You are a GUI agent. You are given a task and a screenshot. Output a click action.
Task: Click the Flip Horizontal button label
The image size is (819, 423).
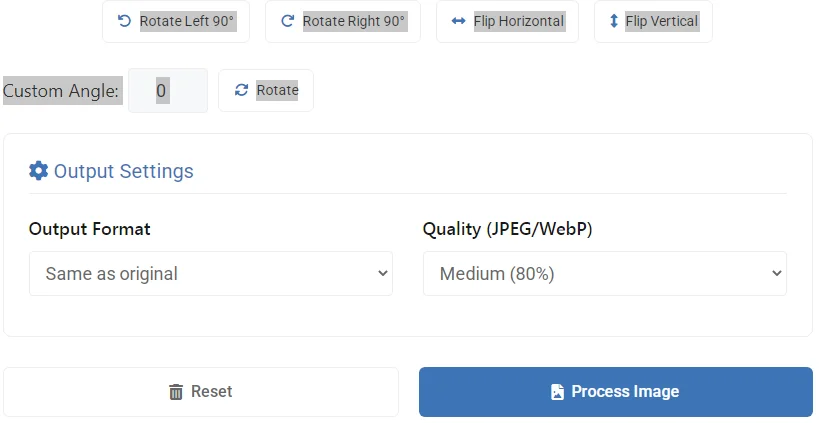click(x=519, y=21)
